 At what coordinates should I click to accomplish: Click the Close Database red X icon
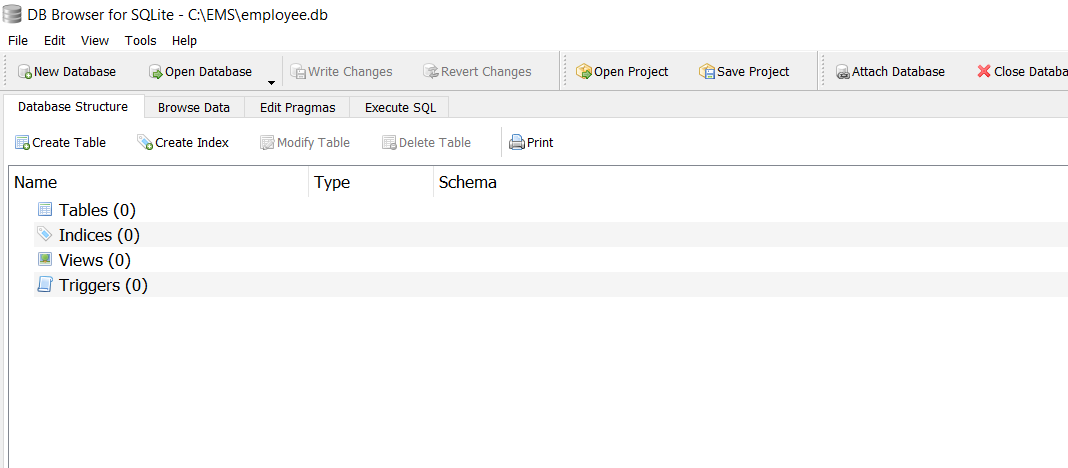(984, 72)
